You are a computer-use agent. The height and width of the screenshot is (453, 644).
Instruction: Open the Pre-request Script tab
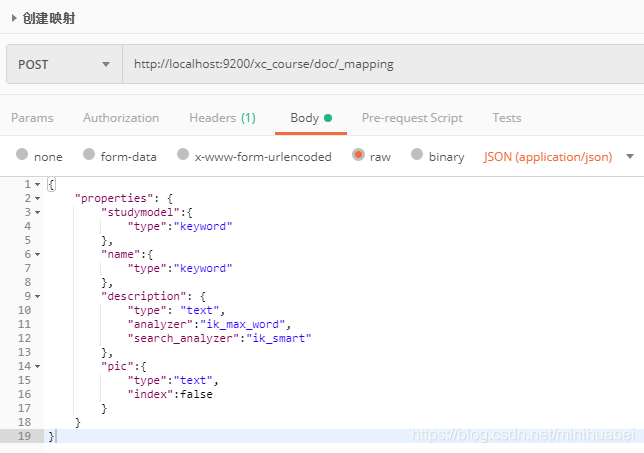click(x=412, y=118)
